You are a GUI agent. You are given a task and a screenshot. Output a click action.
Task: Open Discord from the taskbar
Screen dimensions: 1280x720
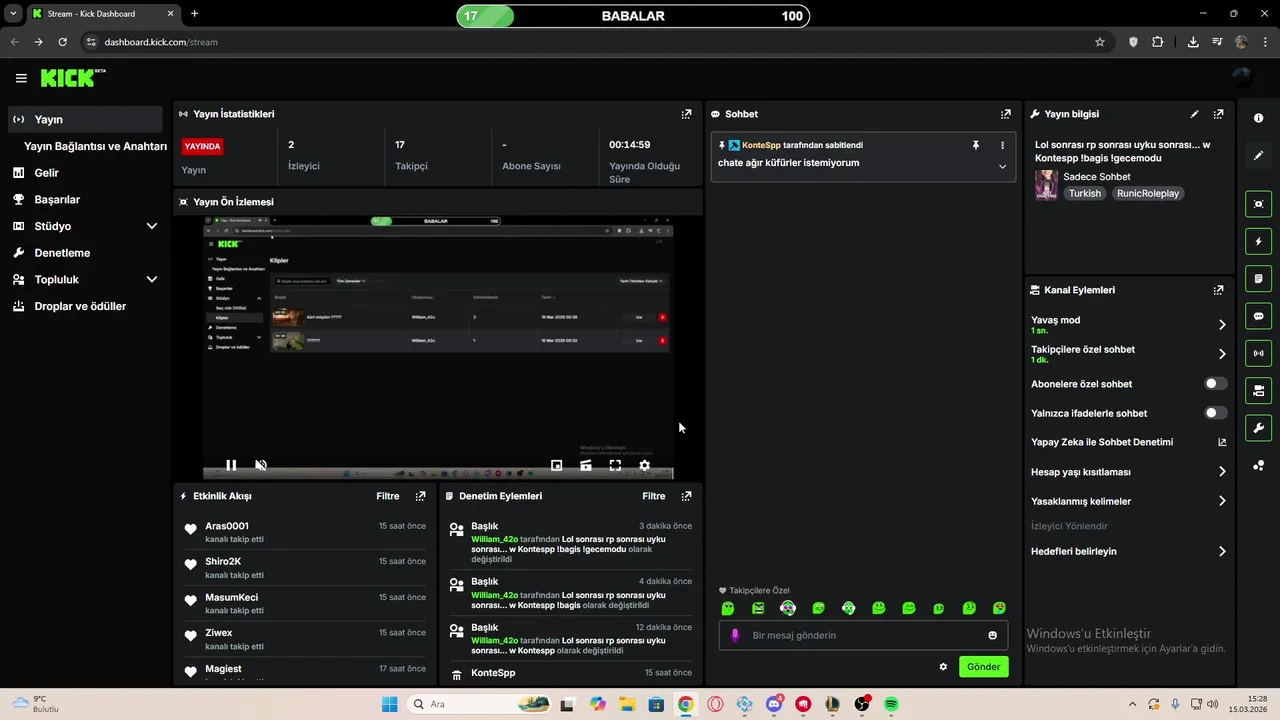click(x=774, y=704)
